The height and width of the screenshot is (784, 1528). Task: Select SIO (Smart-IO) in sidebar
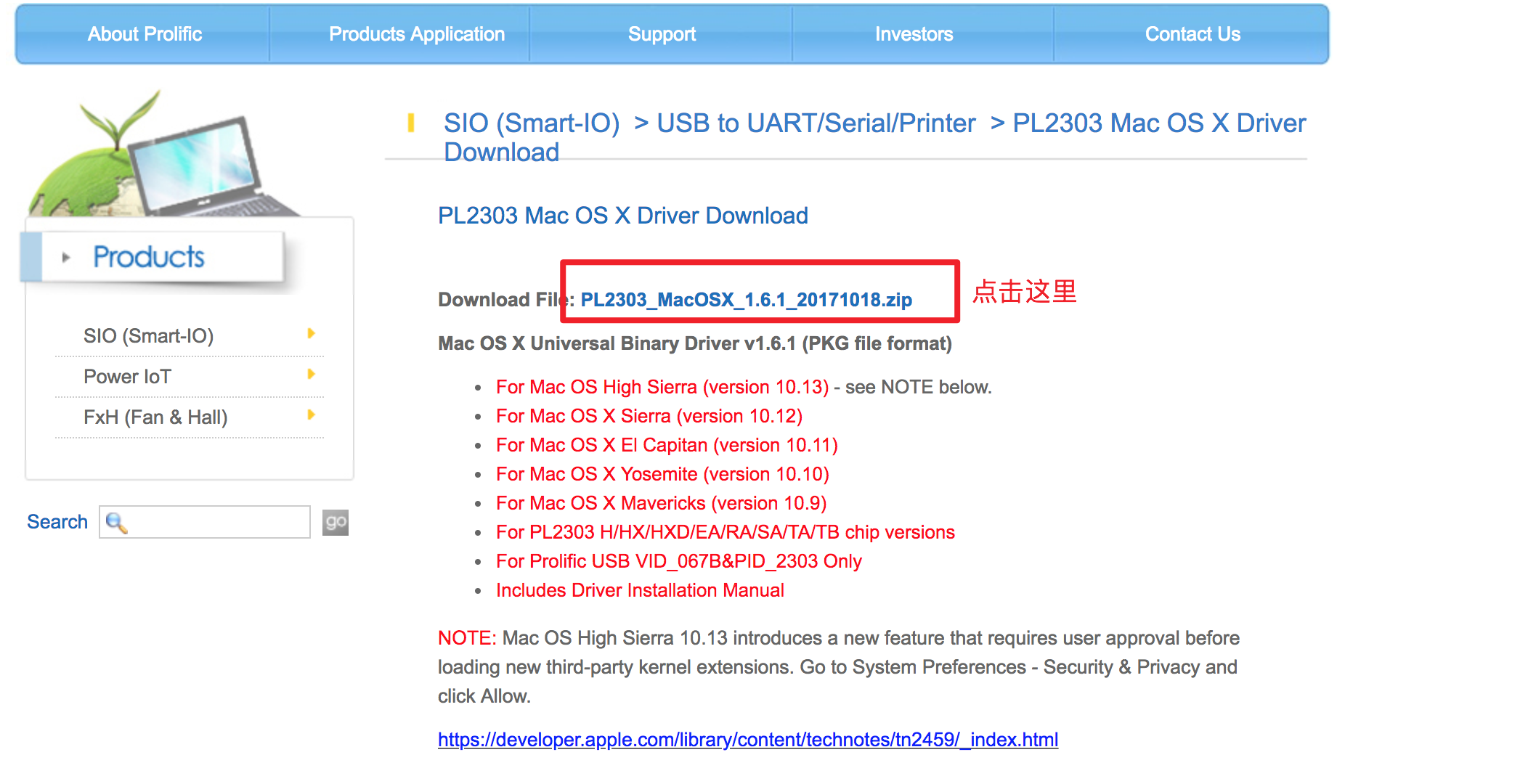pos(148,336)
